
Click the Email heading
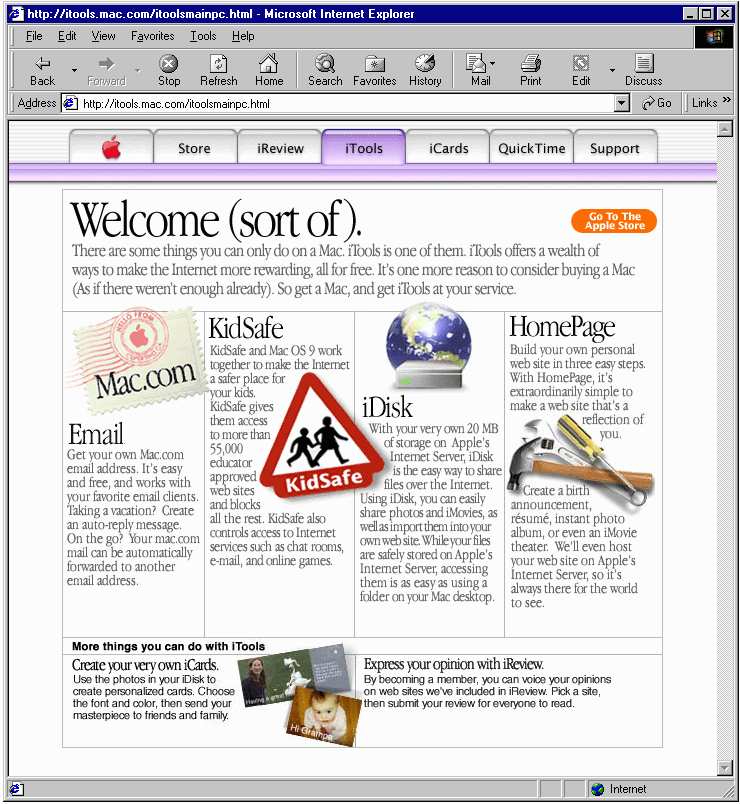(x=96, y=434)
